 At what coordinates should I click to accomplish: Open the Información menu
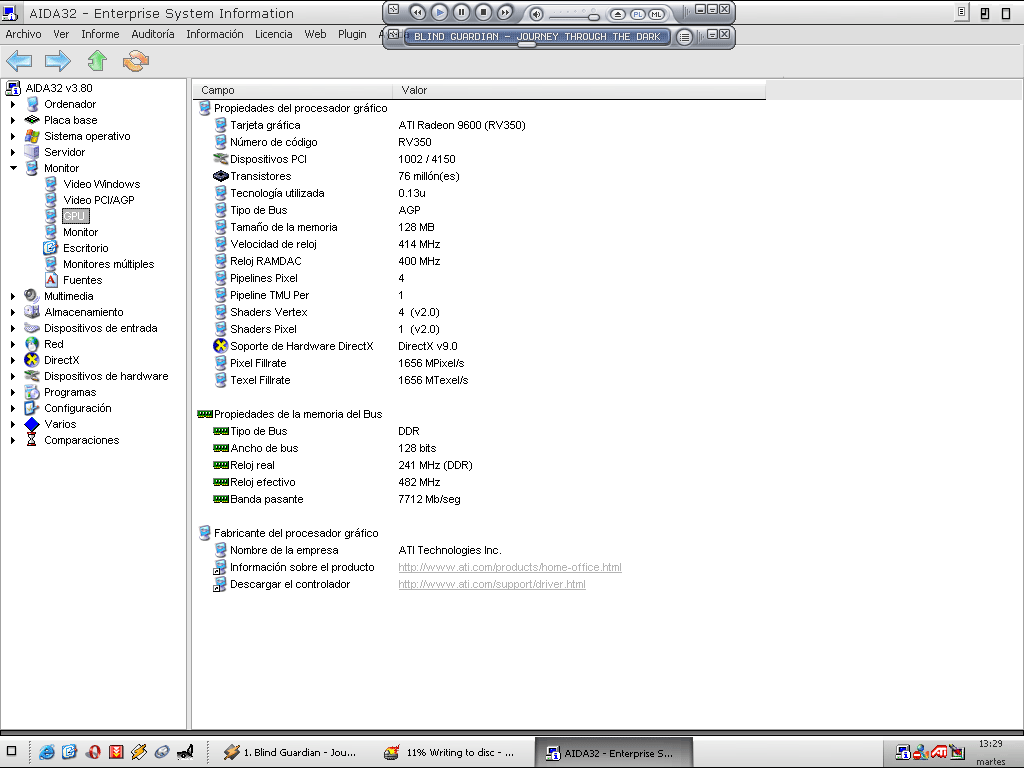click(x=215, y=34)
